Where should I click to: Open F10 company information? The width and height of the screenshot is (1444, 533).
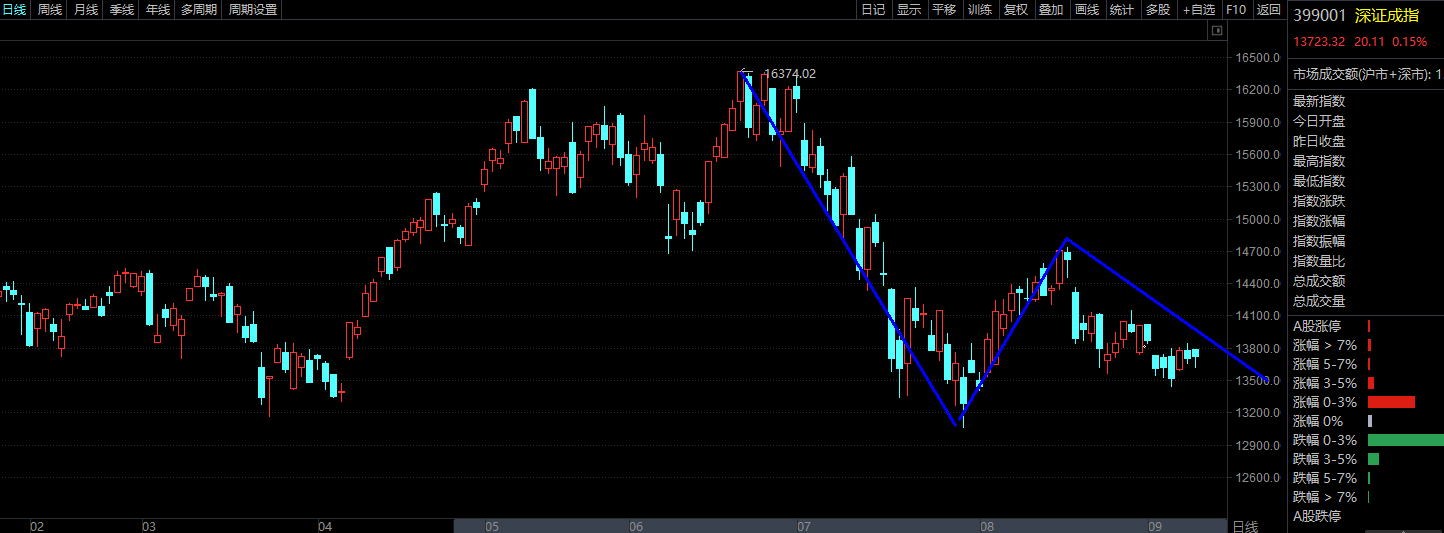click(1236, 9)
